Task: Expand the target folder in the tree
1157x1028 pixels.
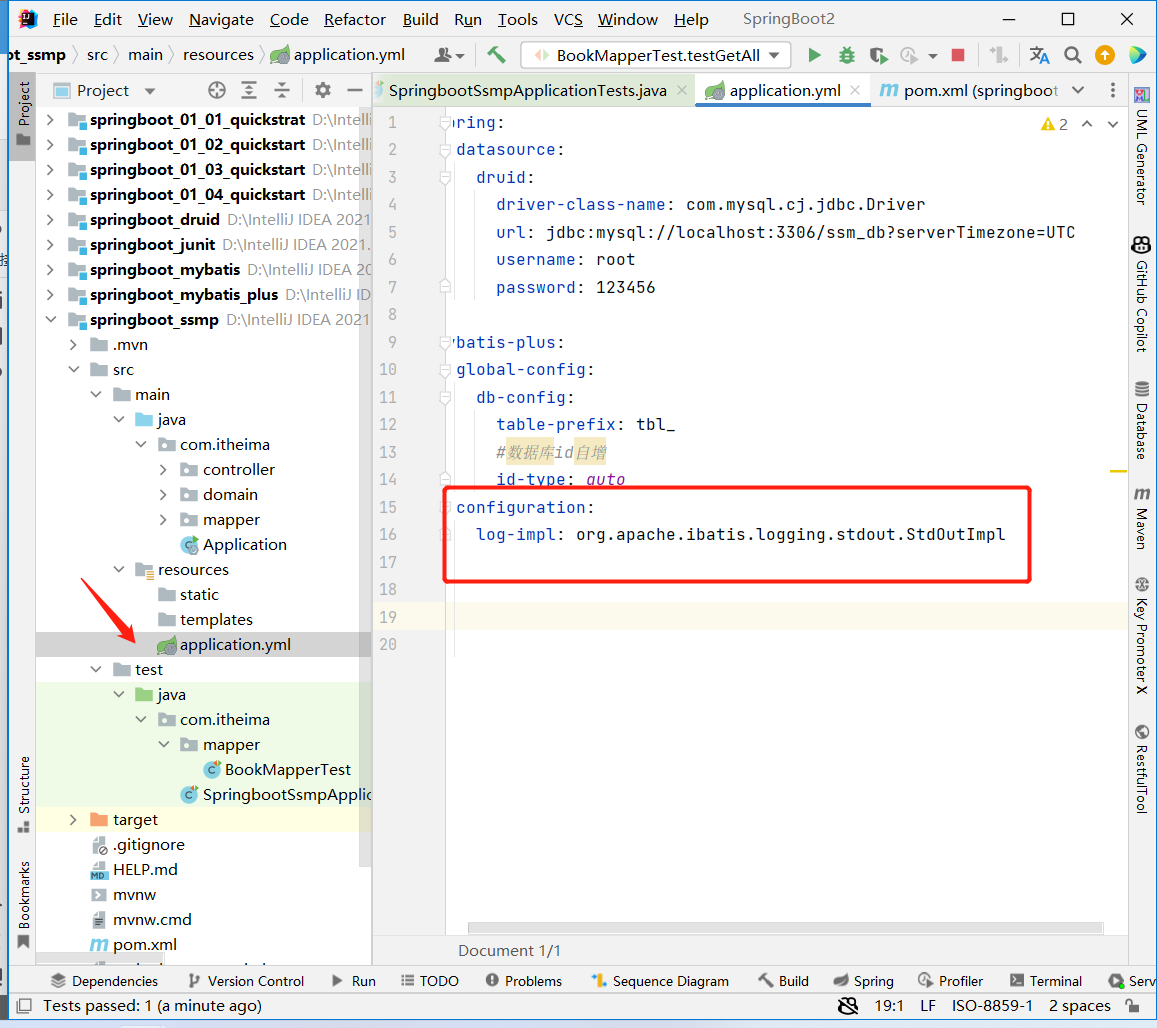Action: 71,819
